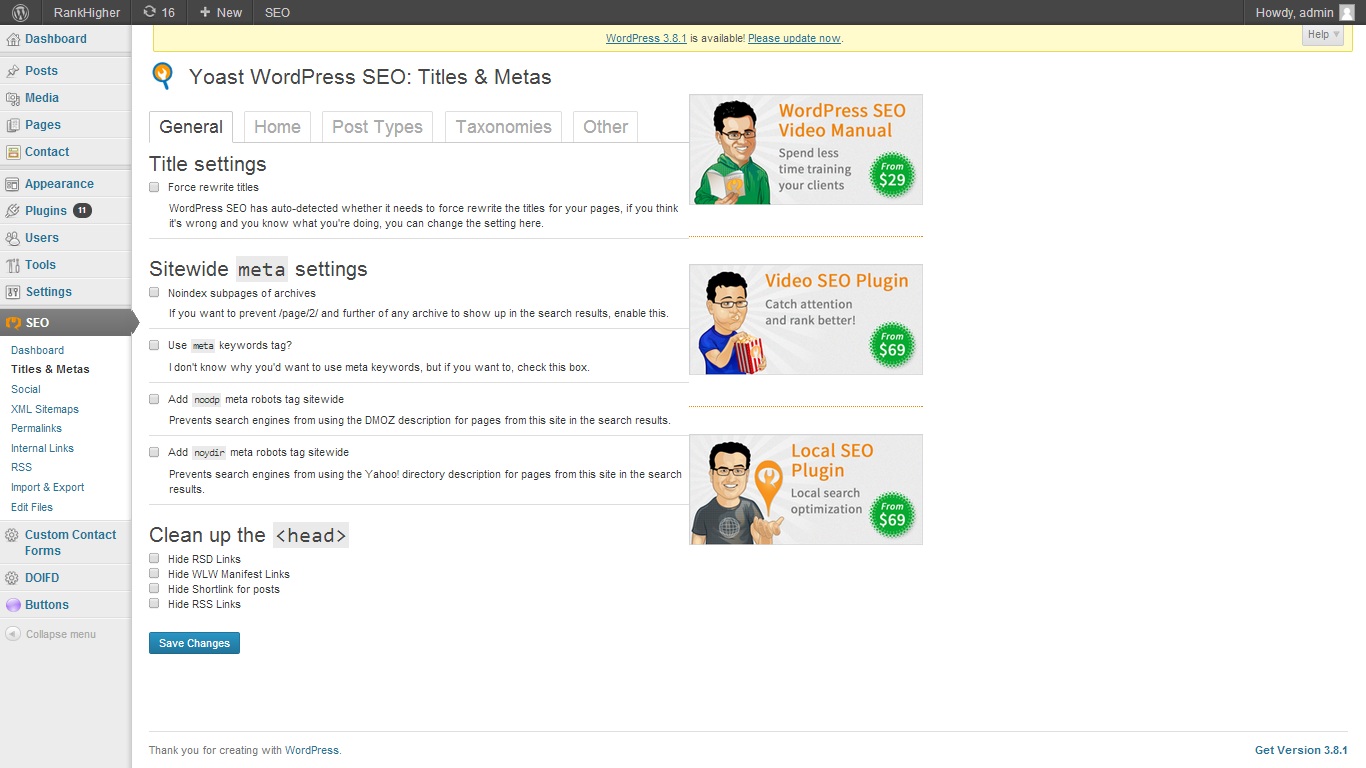
Task: Click the Dashboard house icon in sidebar
Action: click(13, 39)
